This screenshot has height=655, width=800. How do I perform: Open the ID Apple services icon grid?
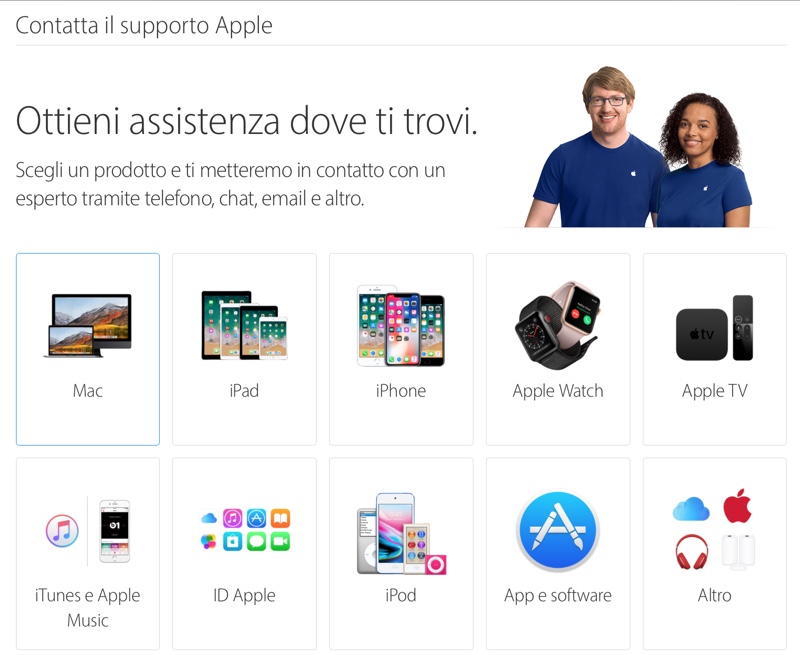[245, 530]
